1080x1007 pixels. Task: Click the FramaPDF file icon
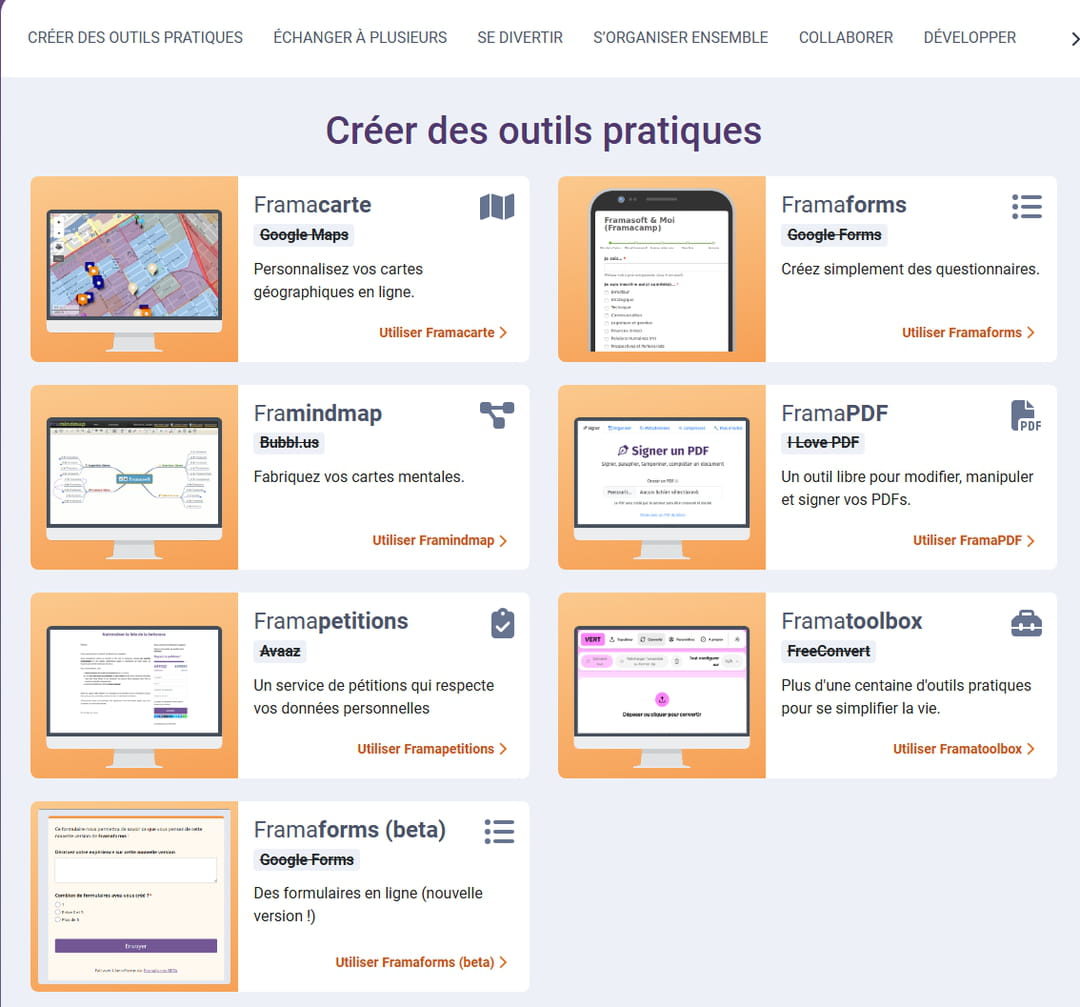(1026, 415)
